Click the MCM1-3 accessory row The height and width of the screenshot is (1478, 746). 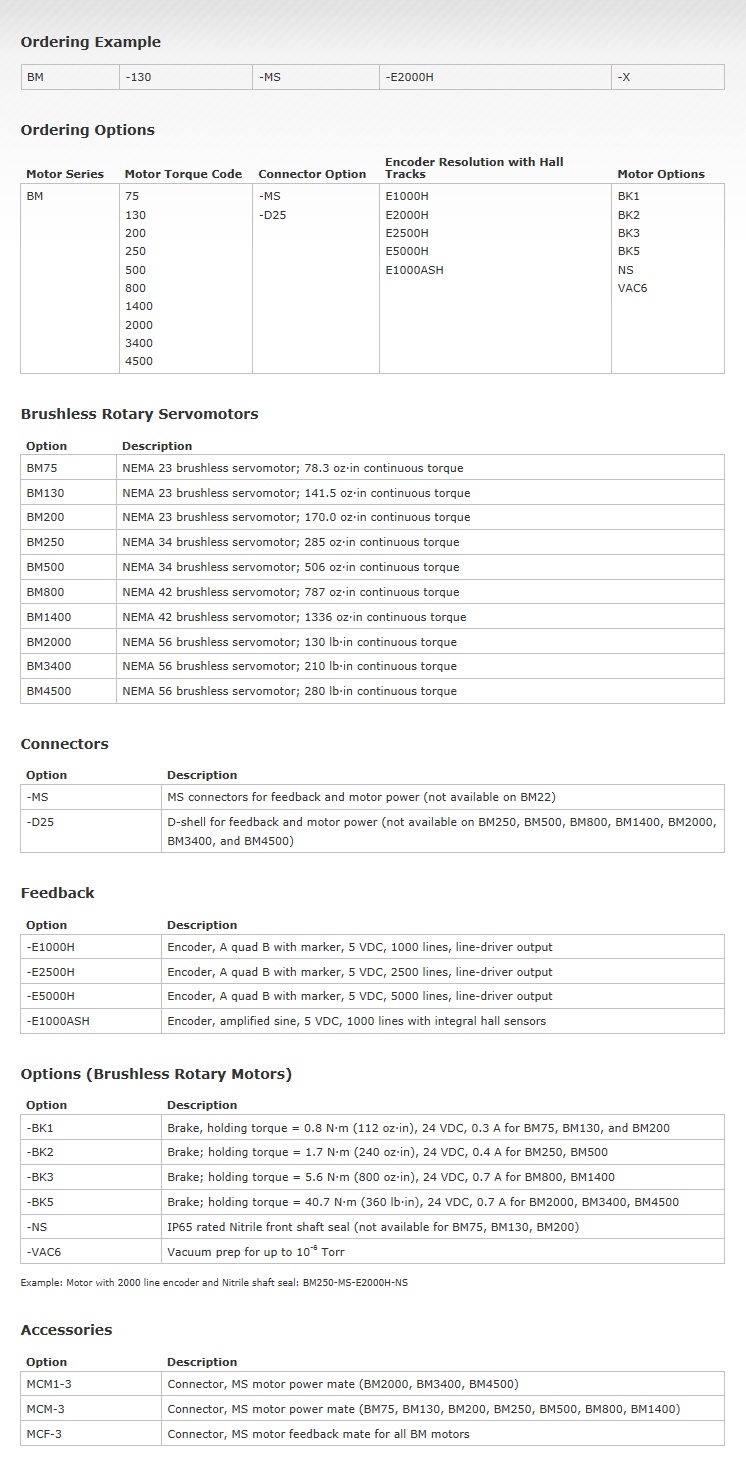[x=372, y=1384]
